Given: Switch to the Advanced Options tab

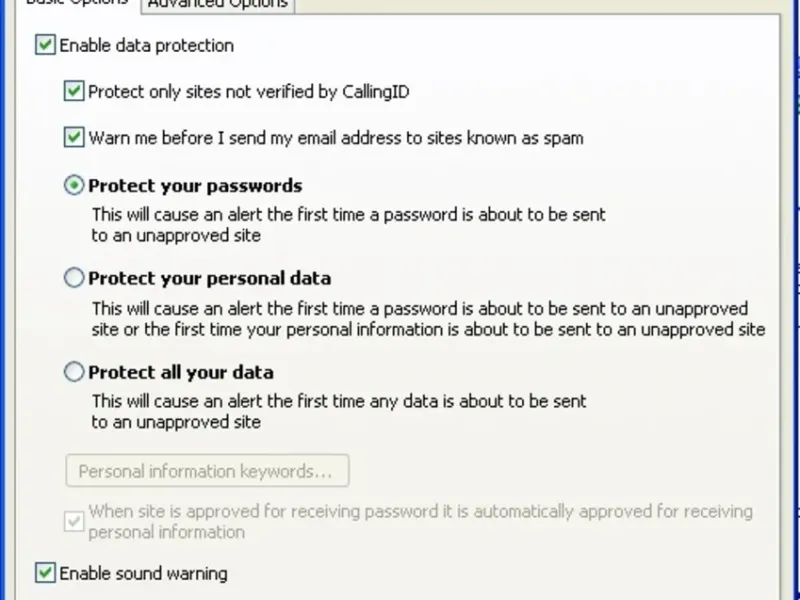Looking at the screenshot, I should 218,4.
